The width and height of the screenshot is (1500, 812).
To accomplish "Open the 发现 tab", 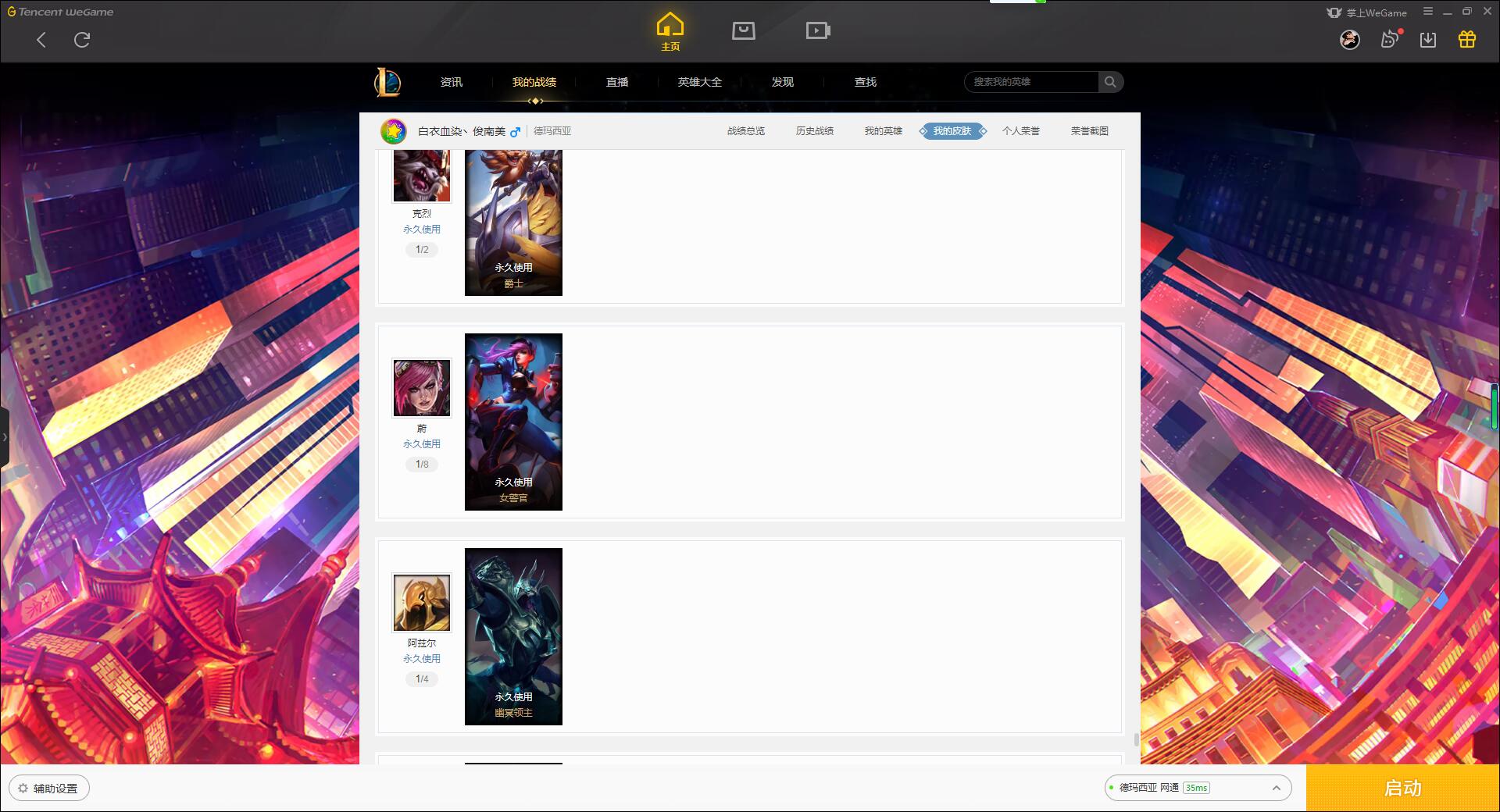I will coord(783,82).
